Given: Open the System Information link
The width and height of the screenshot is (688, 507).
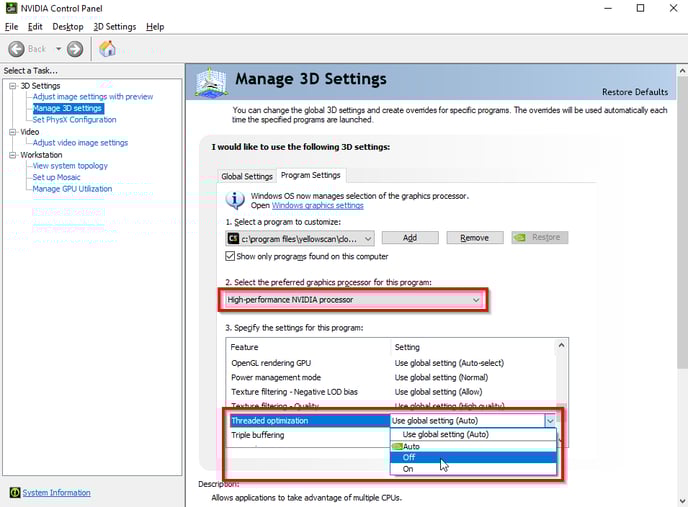Looking at the screenshot, I should [56, 493].
